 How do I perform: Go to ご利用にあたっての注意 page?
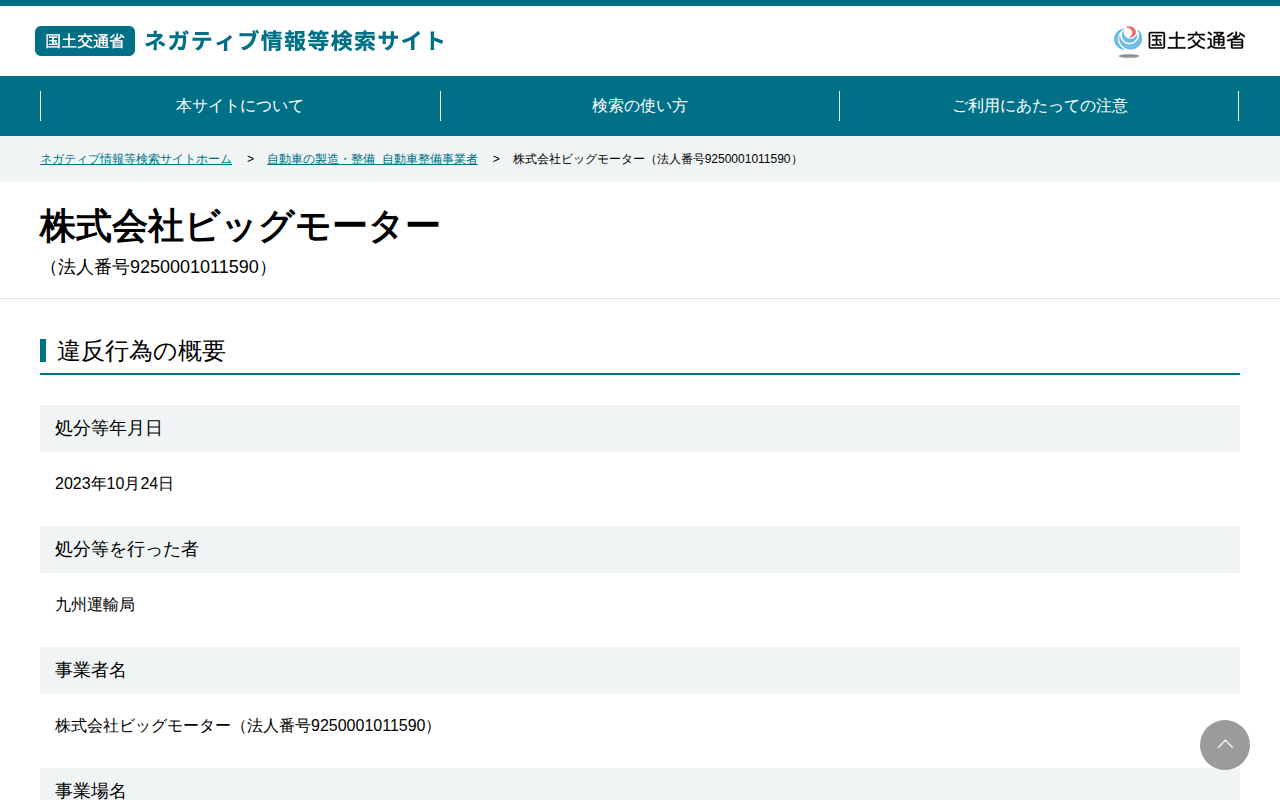pos(1040,106)
